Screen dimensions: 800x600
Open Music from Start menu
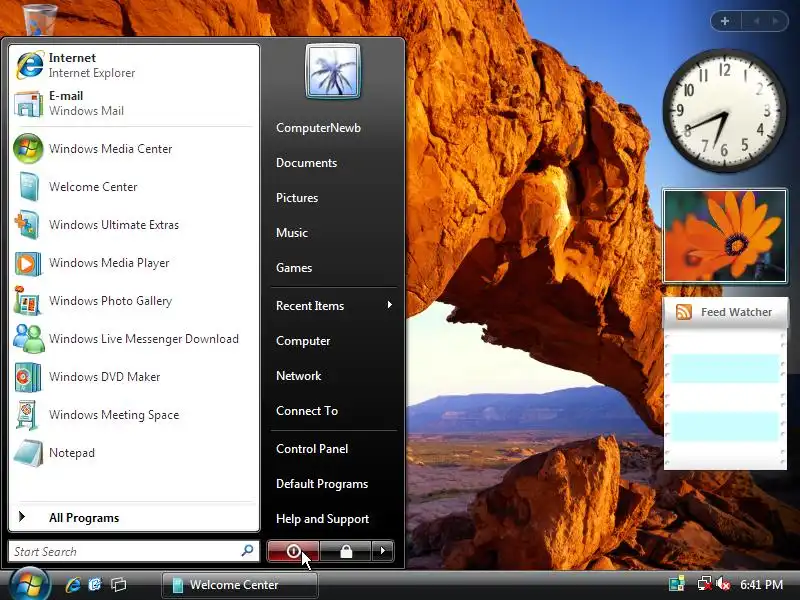[292, 233]
